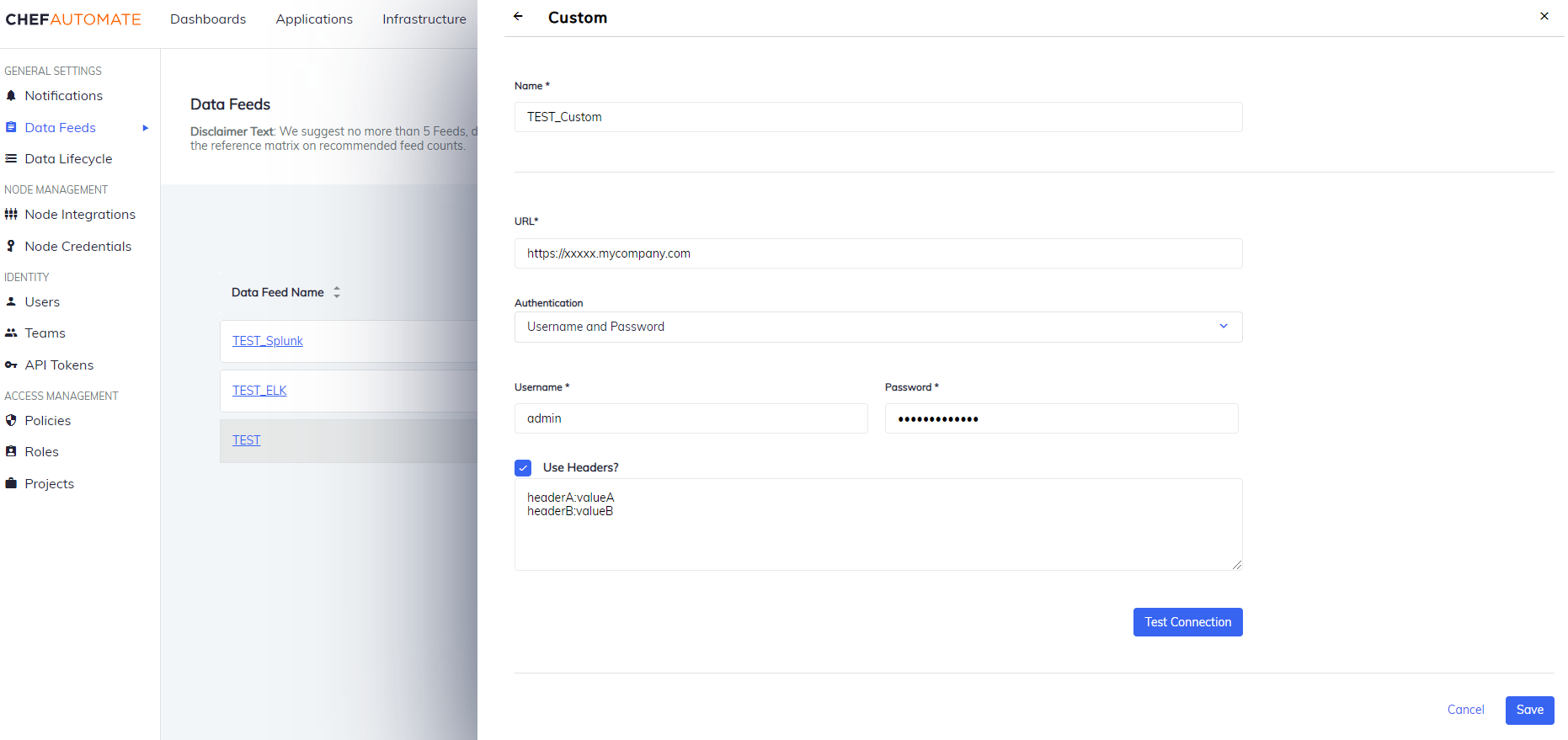1568x740 pixels.
Task: Open the Authentication dropdown
Action: [877, 327]
